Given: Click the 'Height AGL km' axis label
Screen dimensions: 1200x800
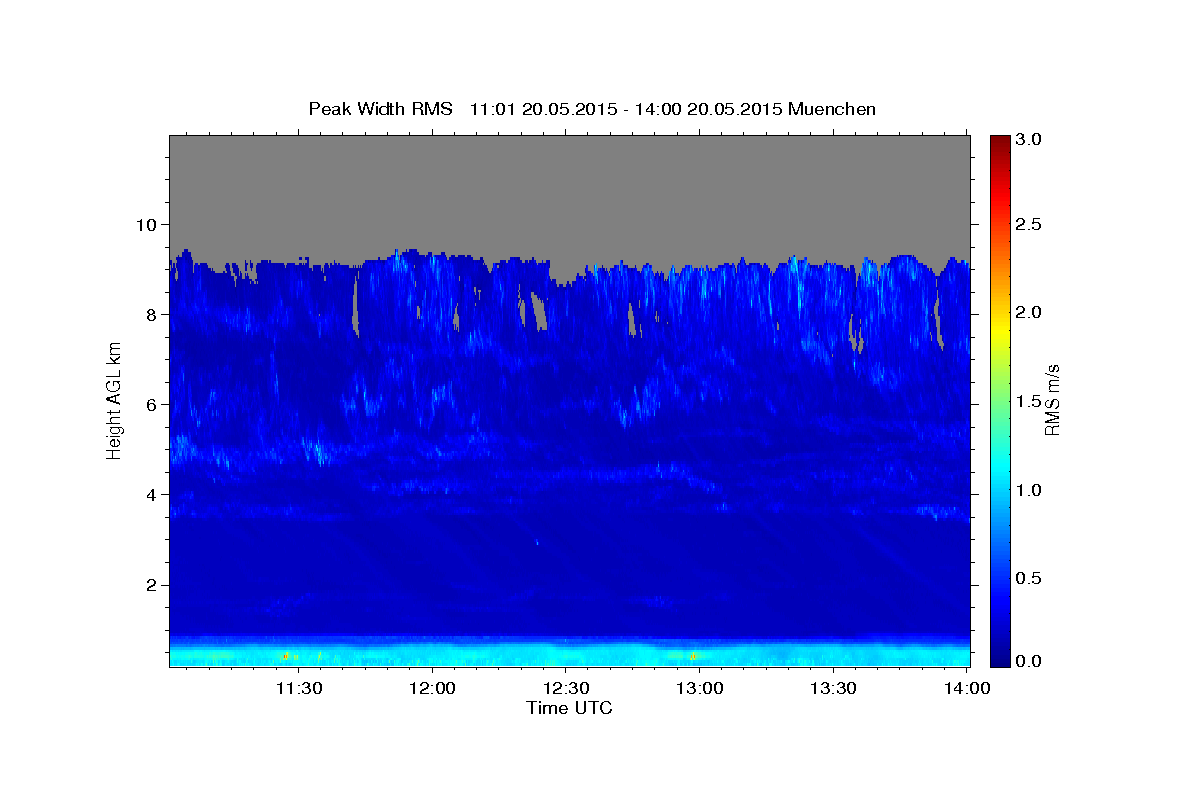Looking at the screenshot, I should [114, 401].
